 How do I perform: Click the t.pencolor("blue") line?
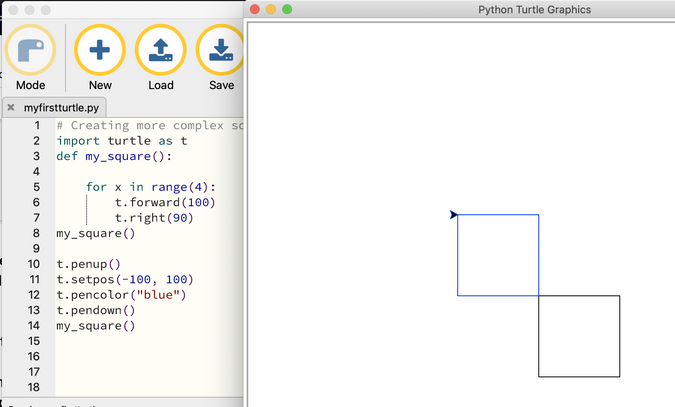coord(121,295)
